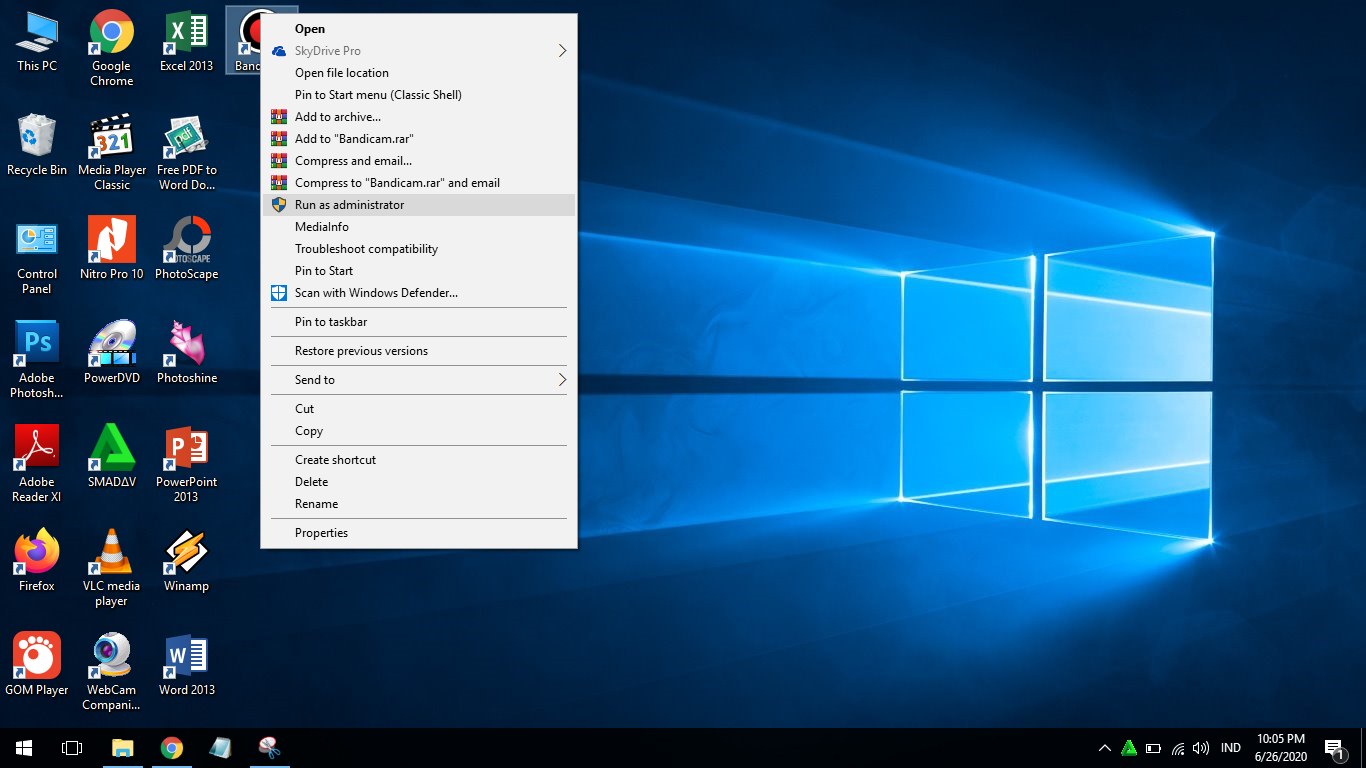This screenshot has height=768, width=1366.
Task: Select the SMADAV desktop shortcut
Action: click(x=112, y=458)
